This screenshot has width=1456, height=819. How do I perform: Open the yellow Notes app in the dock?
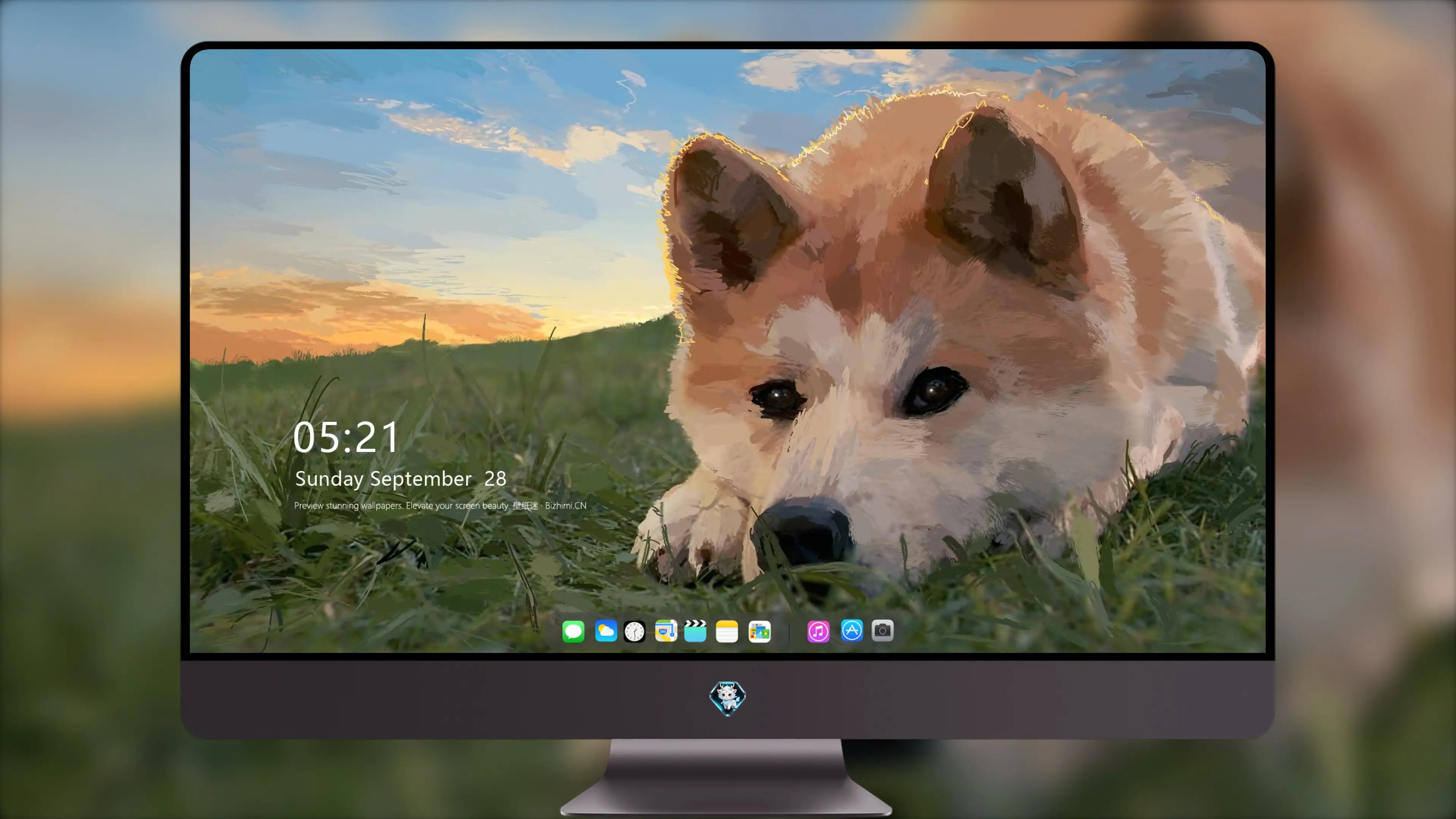pos(727,631)
